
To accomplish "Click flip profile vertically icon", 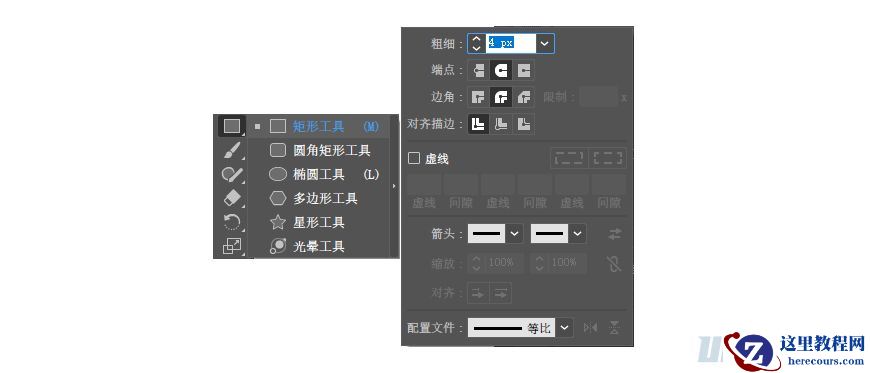I will pyautogui.click(x=614, y=327).
